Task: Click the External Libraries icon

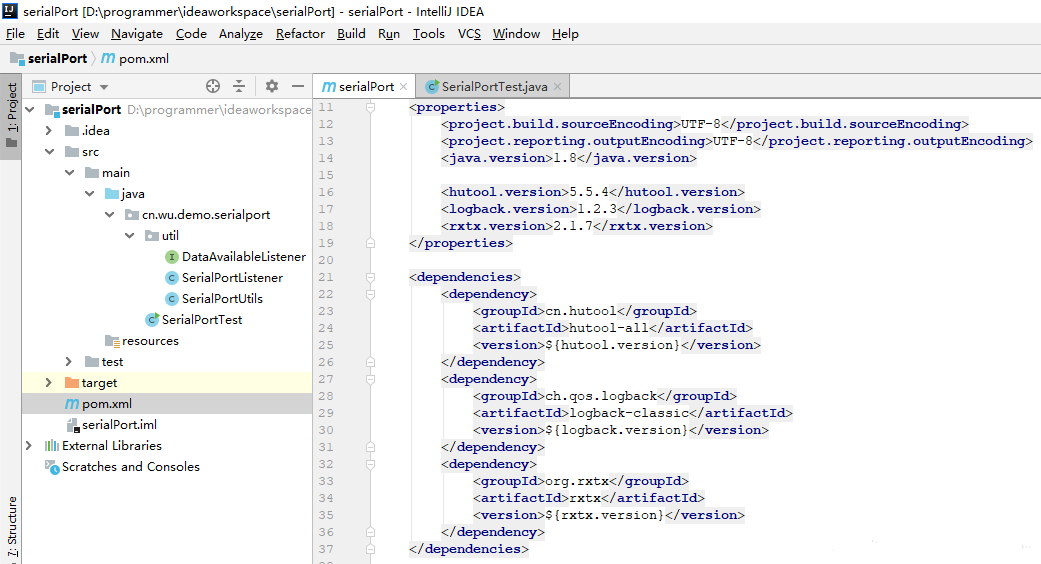Action: click(x=52, y=446)
